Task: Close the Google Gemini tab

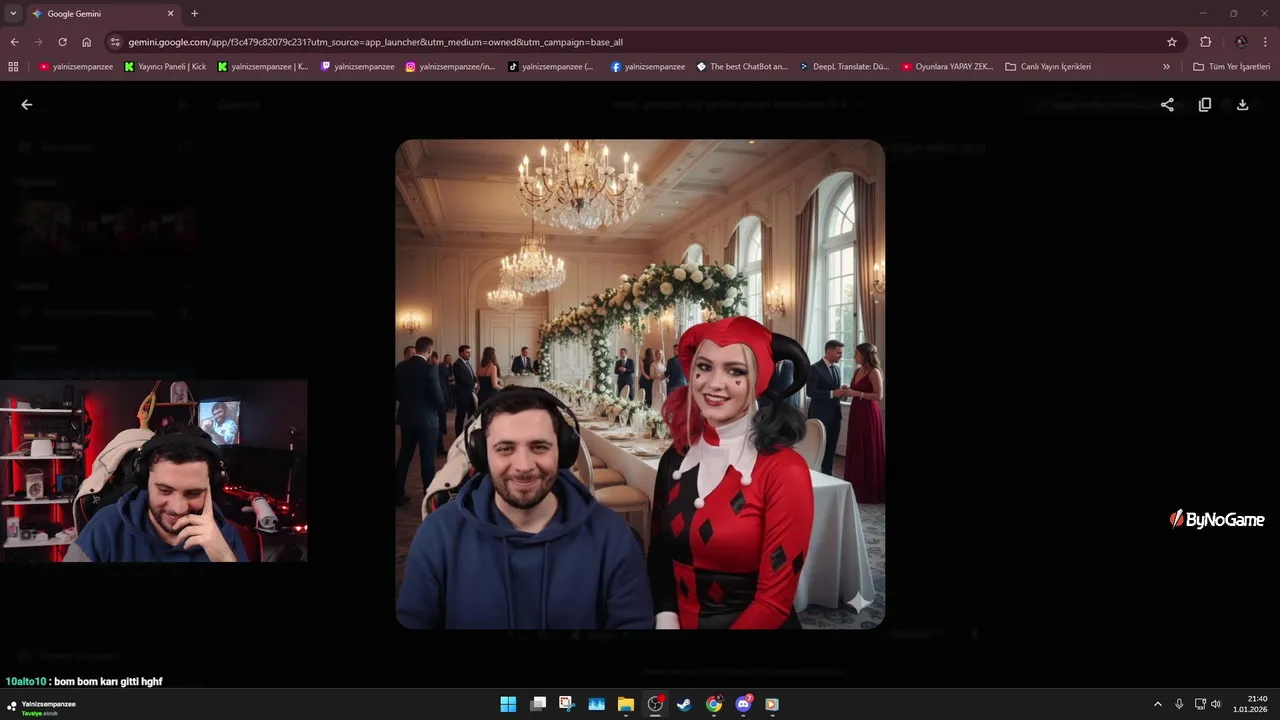Action: click(x=170, y=14)
